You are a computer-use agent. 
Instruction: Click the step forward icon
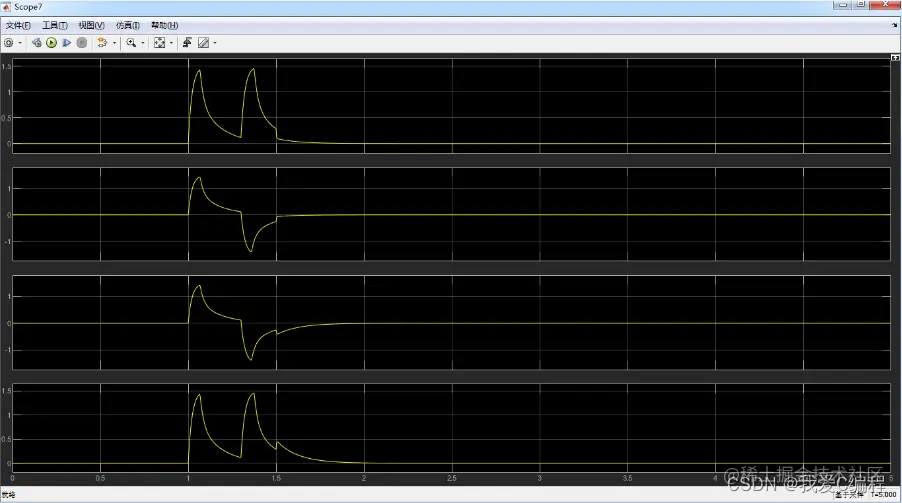pos(67,43)
